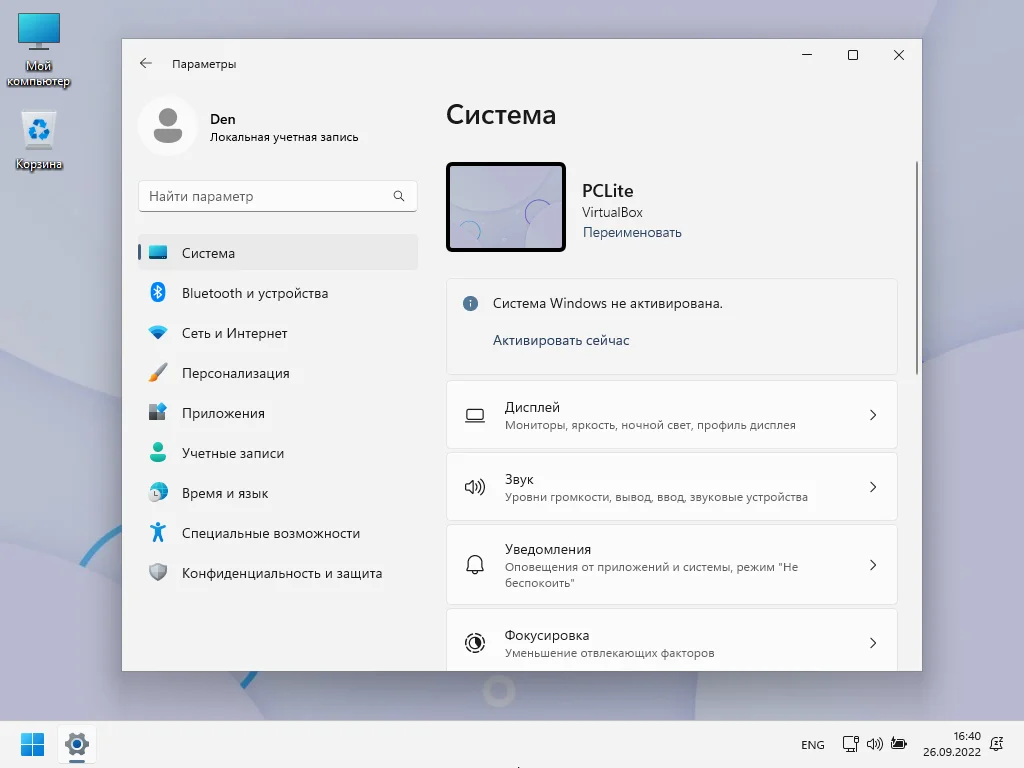Click the Приложения sidebar icon
Viewport: 1024px width, 768px height.
pos(158,412)
